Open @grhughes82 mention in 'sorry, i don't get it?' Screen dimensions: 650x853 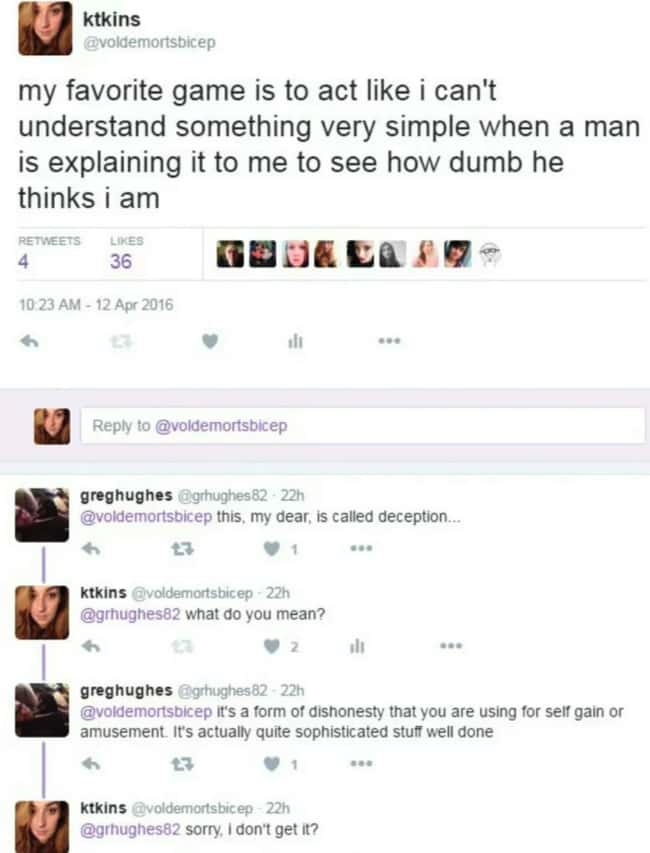pos(130,830)
